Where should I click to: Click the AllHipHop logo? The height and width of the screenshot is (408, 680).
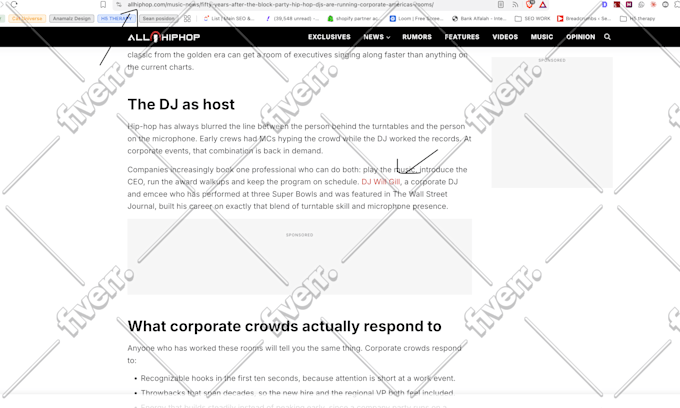(164, 37)
